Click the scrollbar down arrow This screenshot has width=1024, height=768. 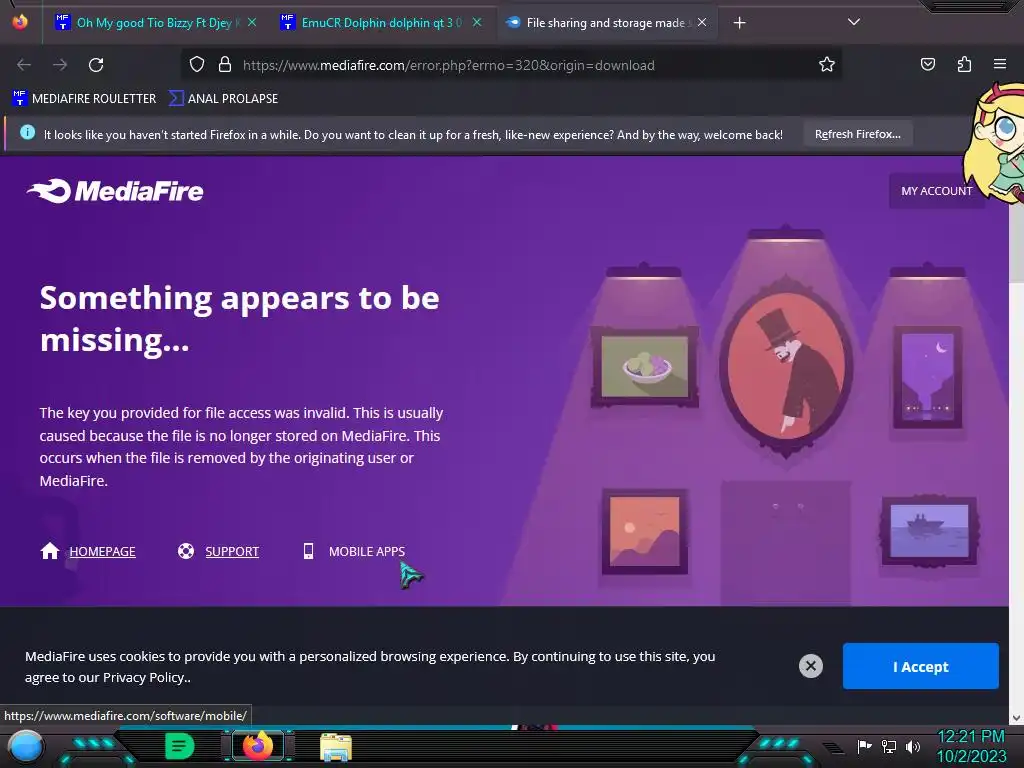coord(1016,718)
